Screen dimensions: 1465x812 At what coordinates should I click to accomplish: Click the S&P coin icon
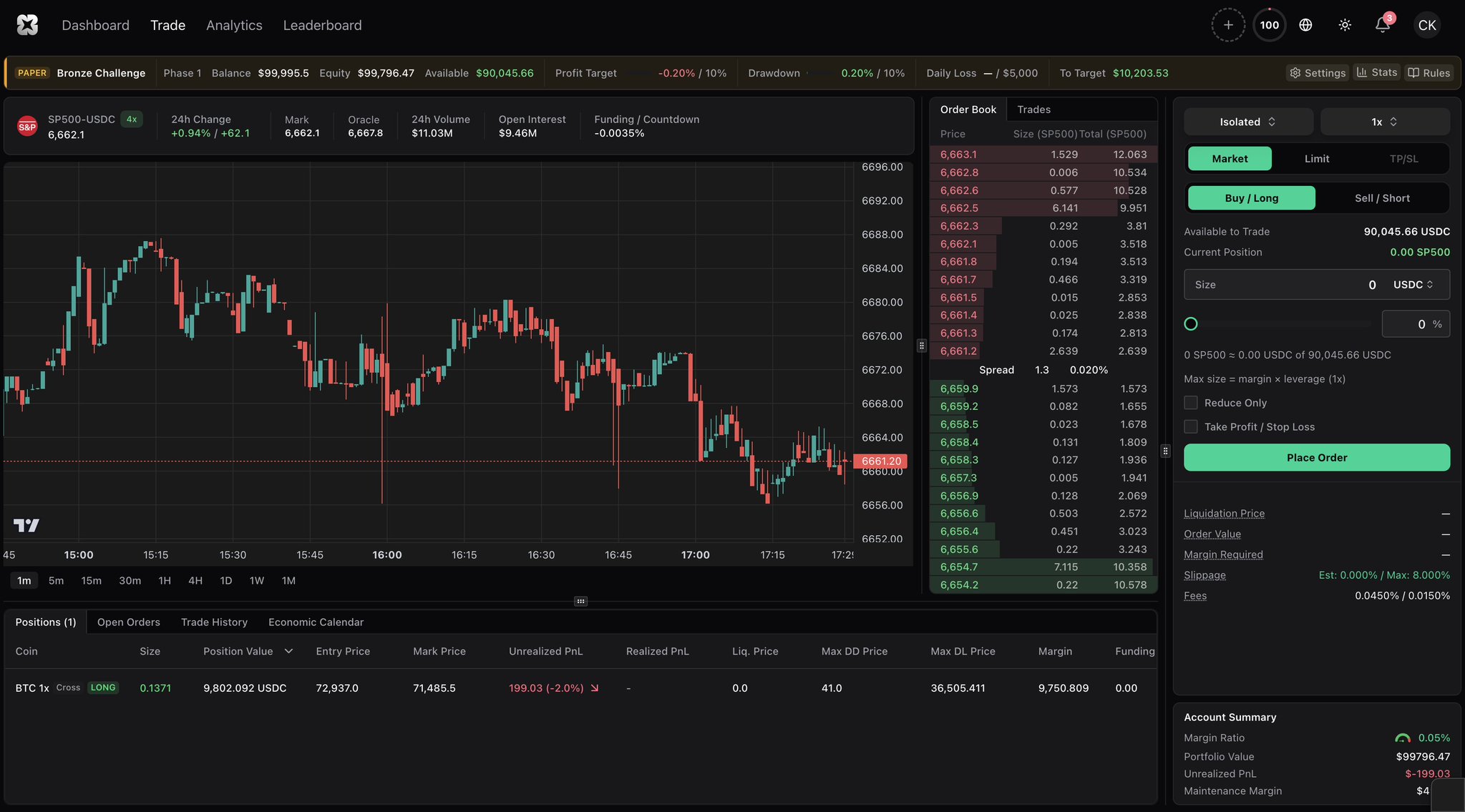point(27,127)
